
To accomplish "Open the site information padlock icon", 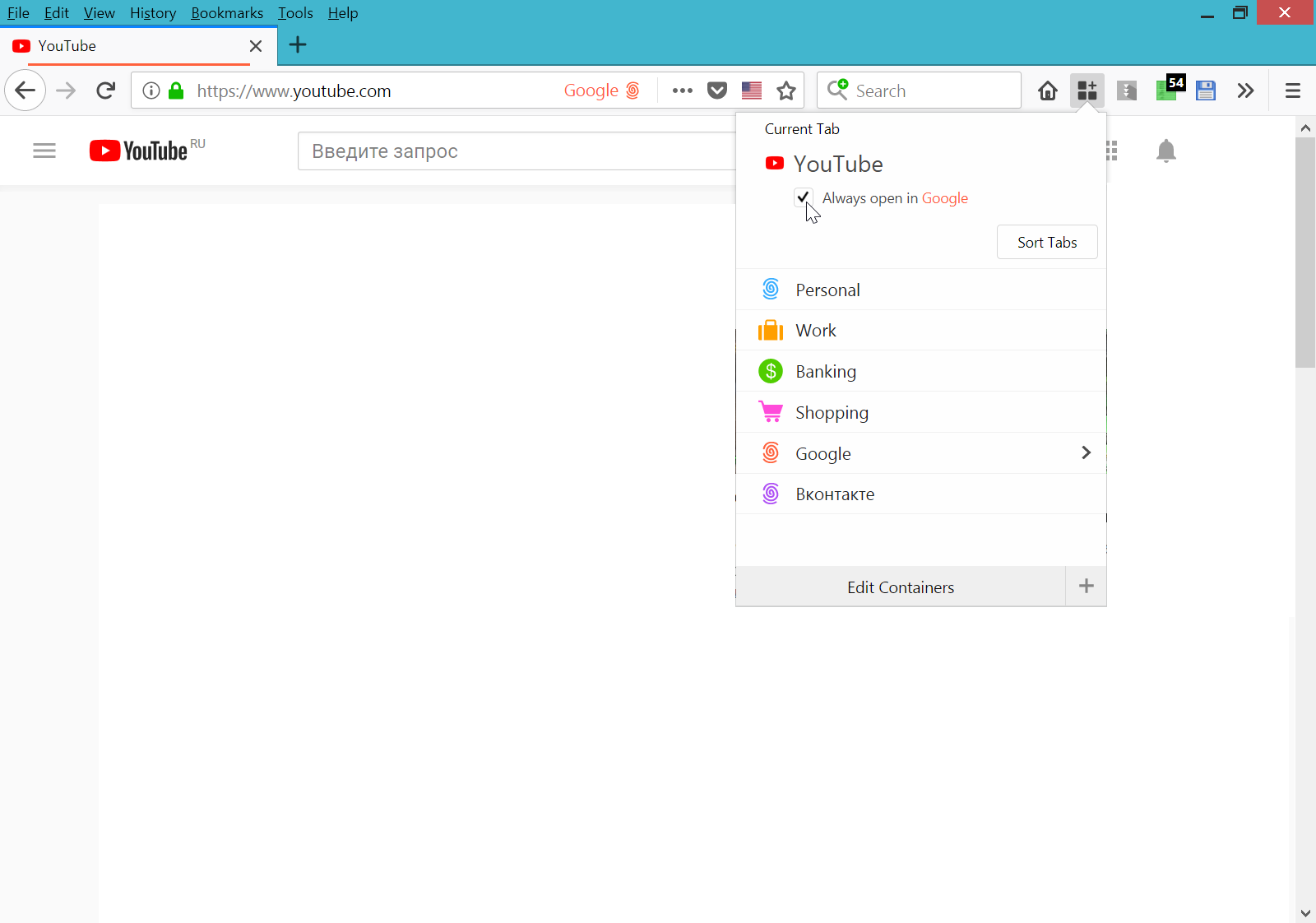I will (174, 90).
